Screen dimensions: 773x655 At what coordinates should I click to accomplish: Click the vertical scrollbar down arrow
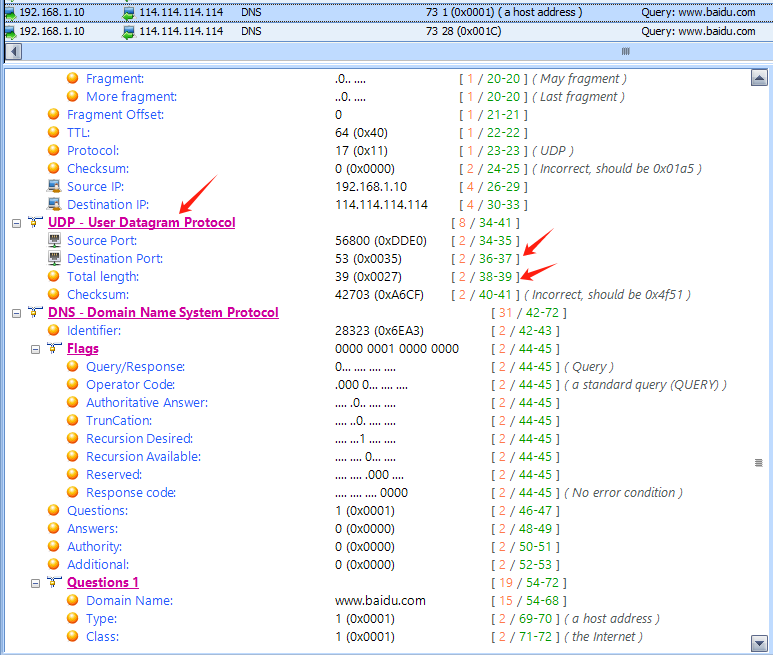click(x=759, y=642)
